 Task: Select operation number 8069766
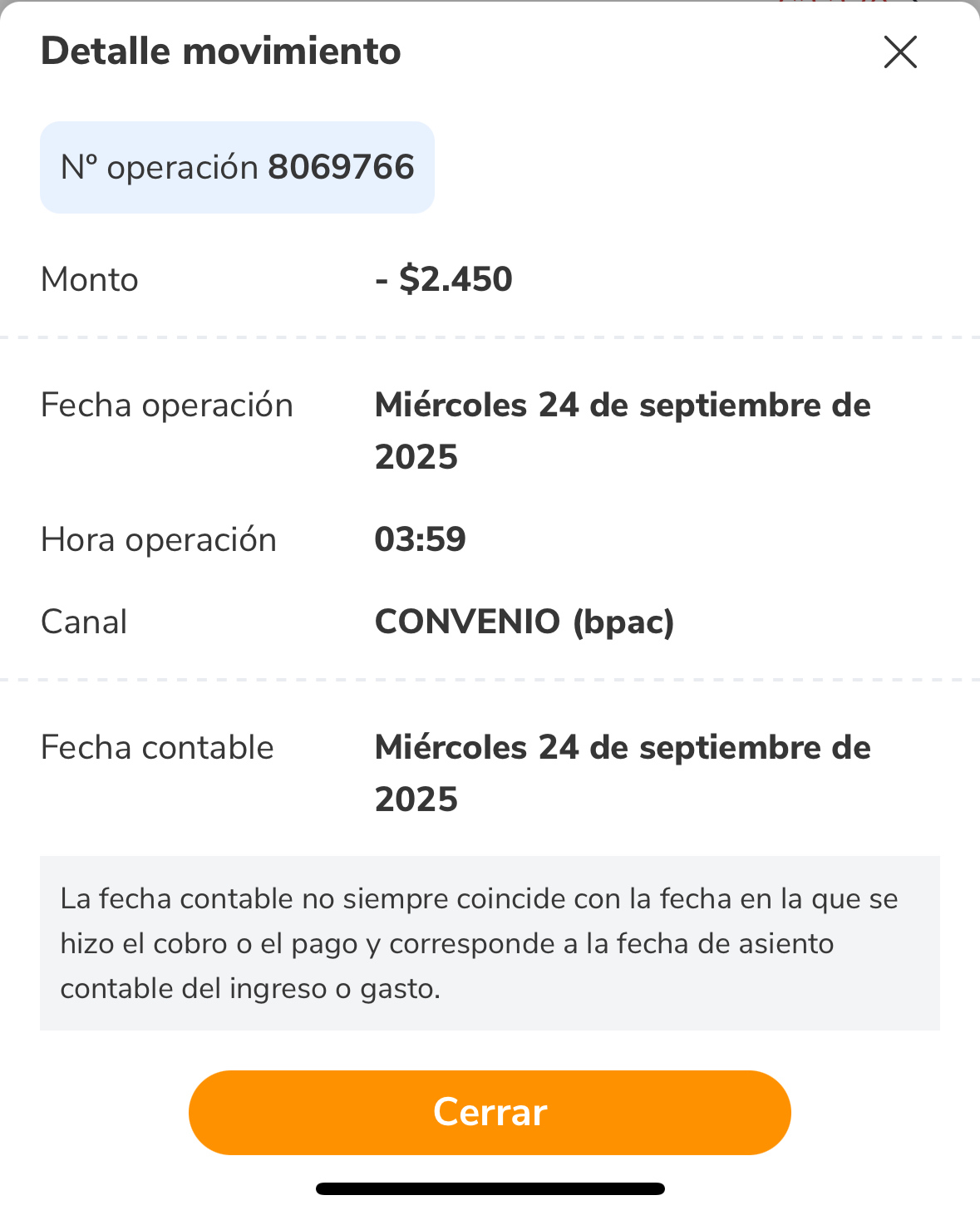341,168
